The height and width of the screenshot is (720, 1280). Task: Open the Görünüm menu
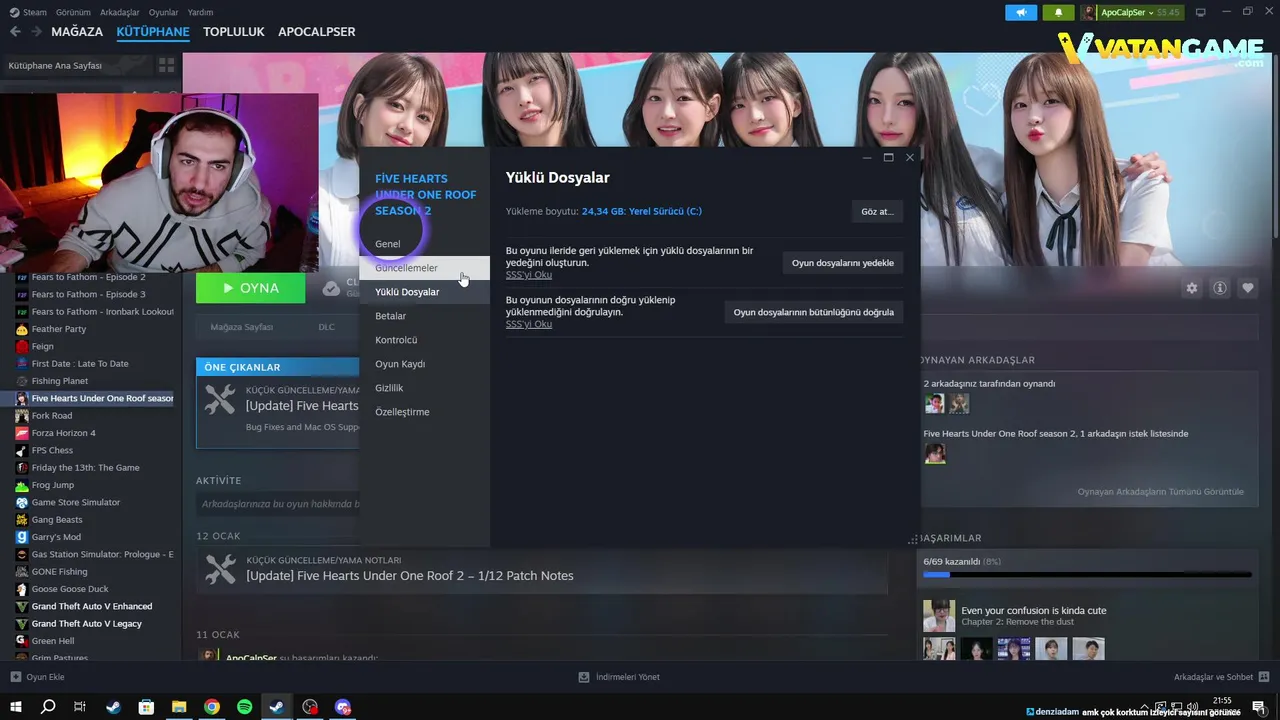tap(73, 12)
